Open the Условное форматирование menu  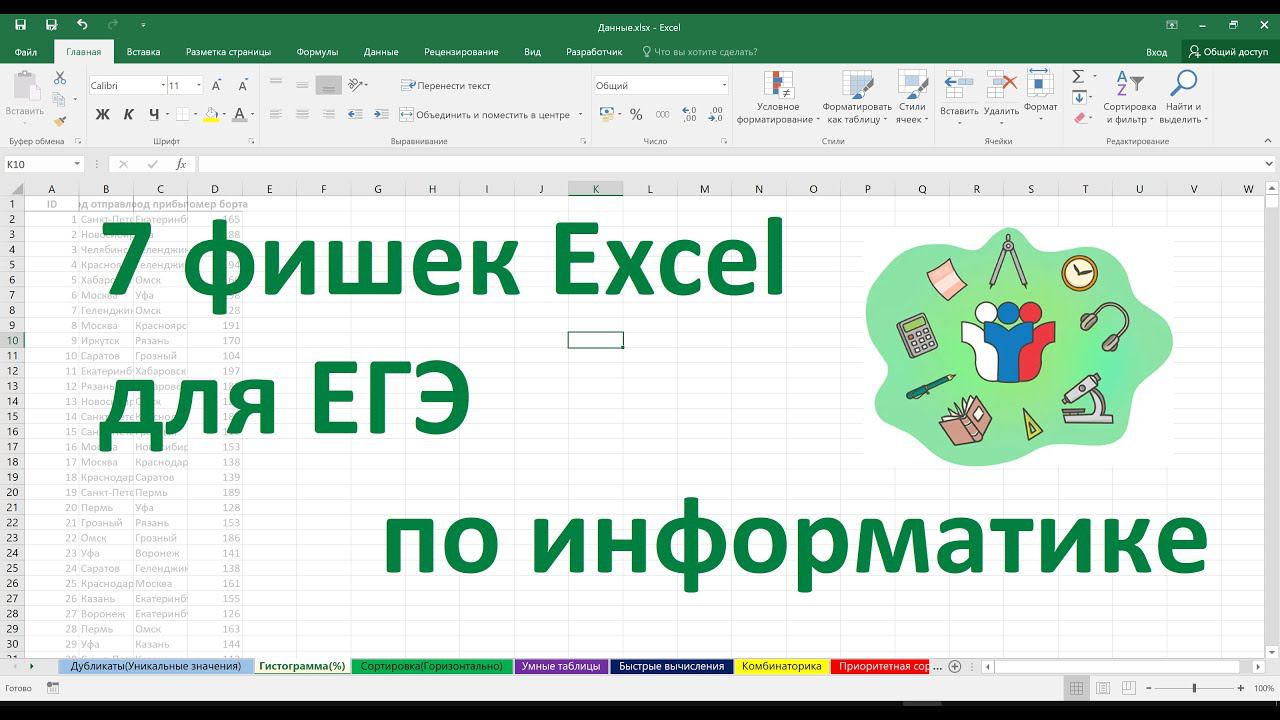tap(778, 98)
